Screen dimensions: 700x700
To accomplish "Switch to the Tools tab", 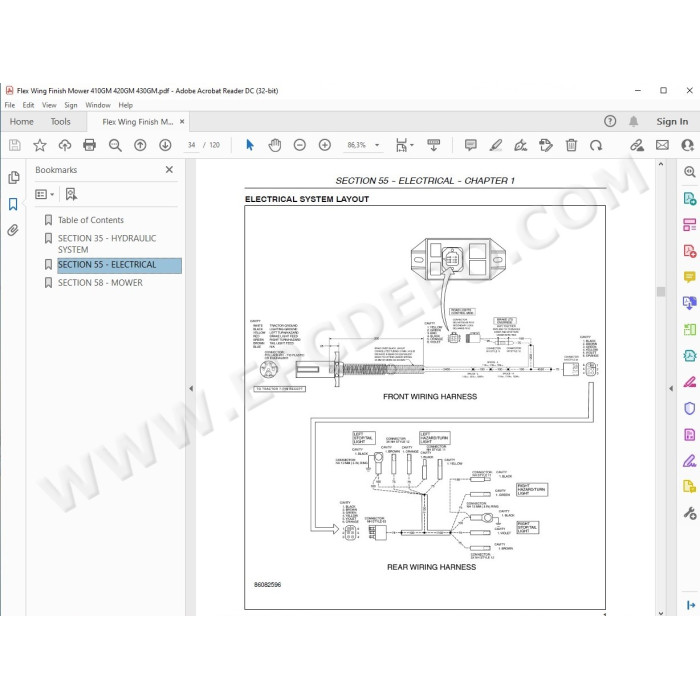I will click(x=60, y=121).
